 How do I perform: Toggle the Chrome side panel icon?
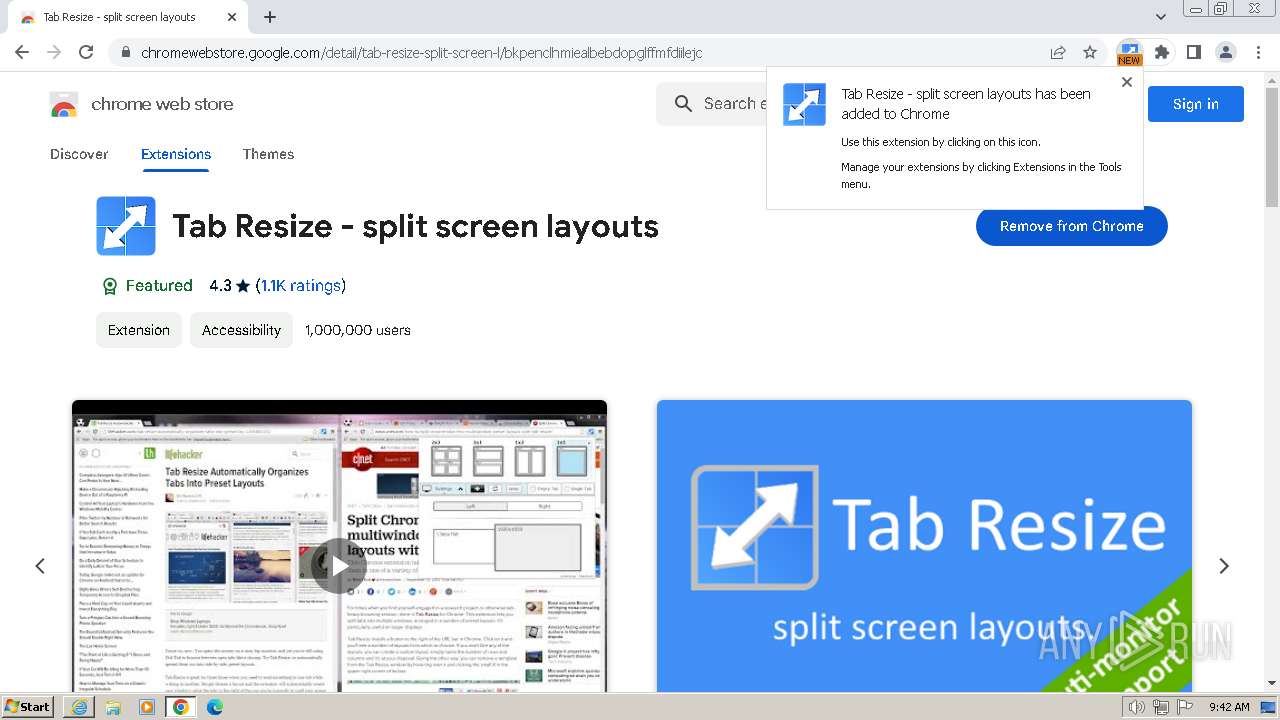click(x=1194, y=52)
